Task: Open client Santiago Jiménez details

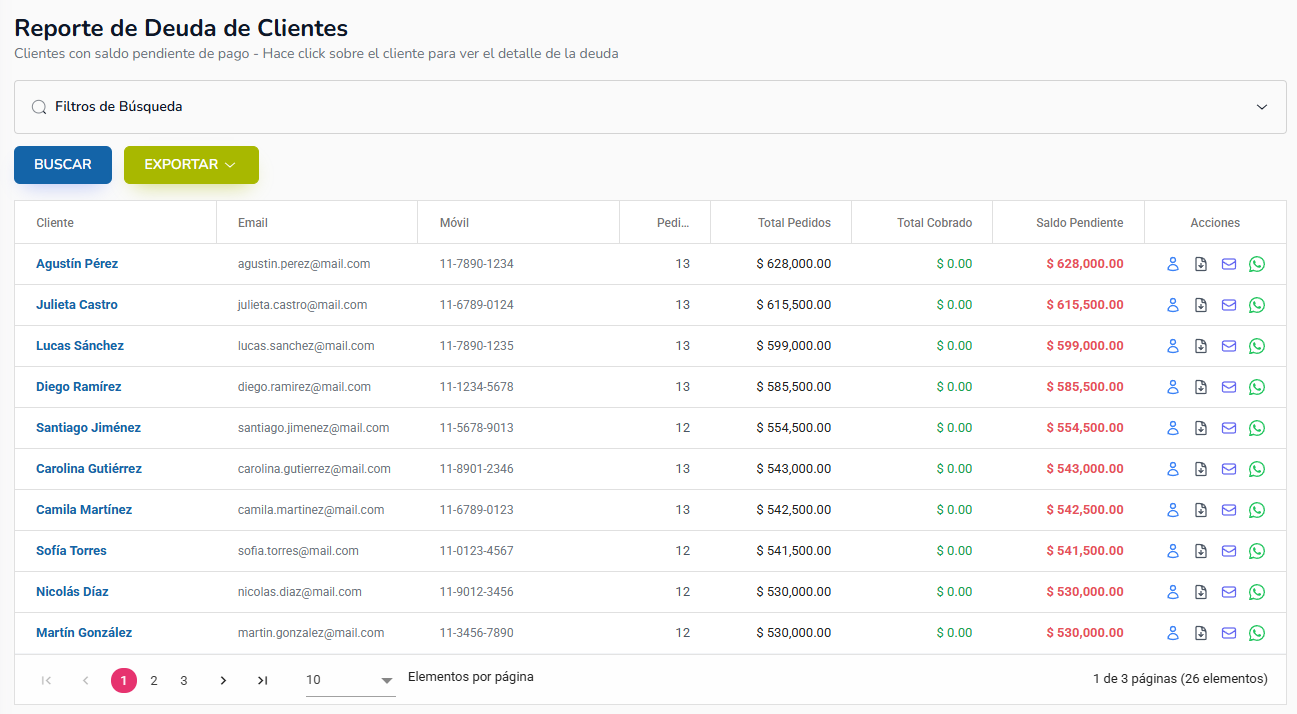Action: pos(88,428)
